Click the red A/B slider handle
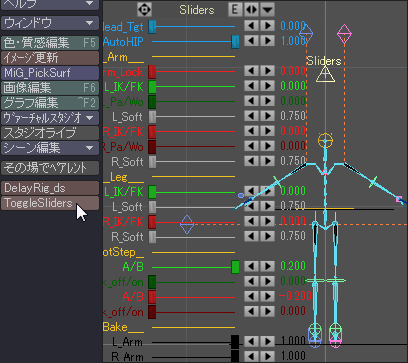 pos(152,297)
